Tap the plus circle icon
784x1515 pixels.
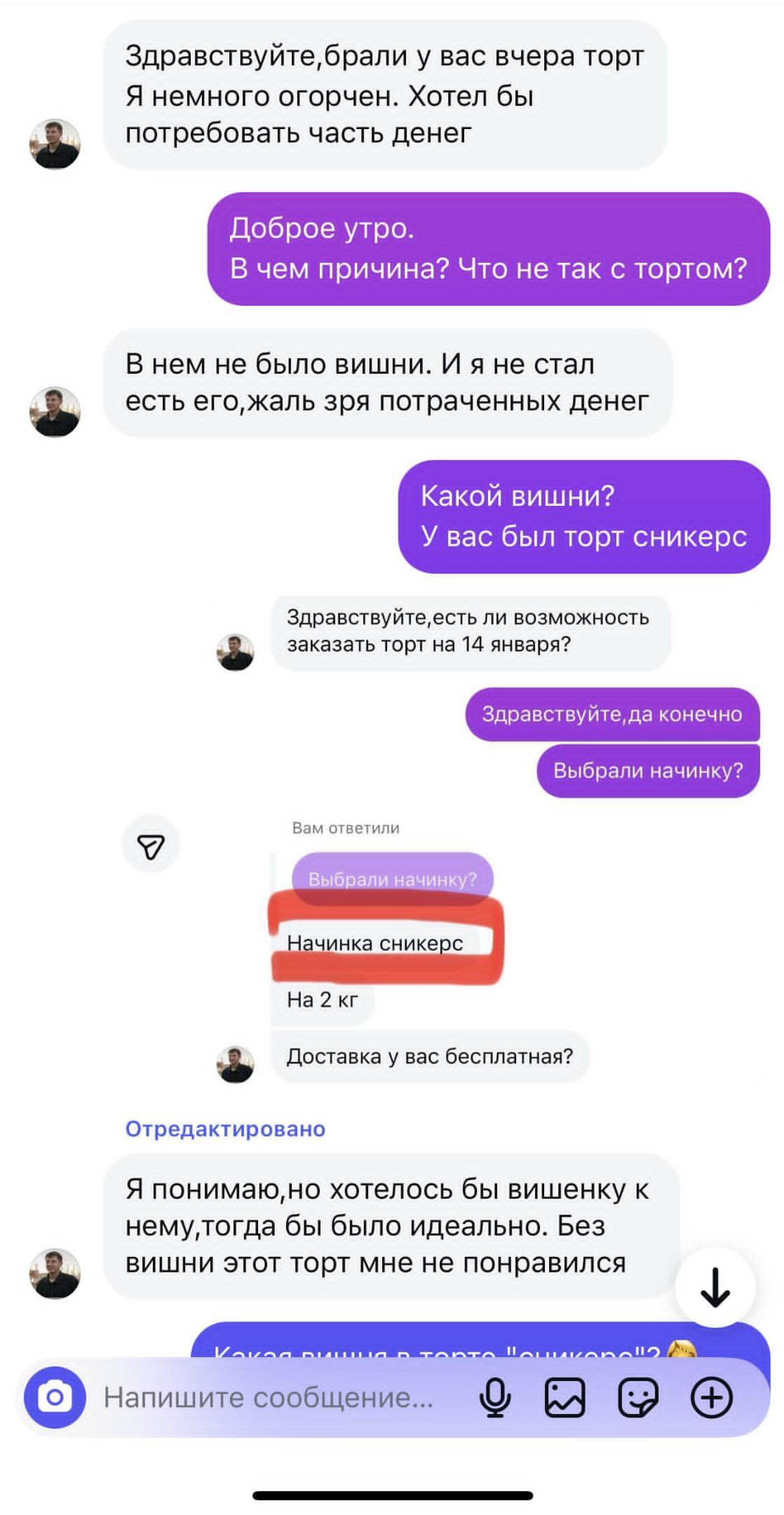click(x=712, y=1397)
